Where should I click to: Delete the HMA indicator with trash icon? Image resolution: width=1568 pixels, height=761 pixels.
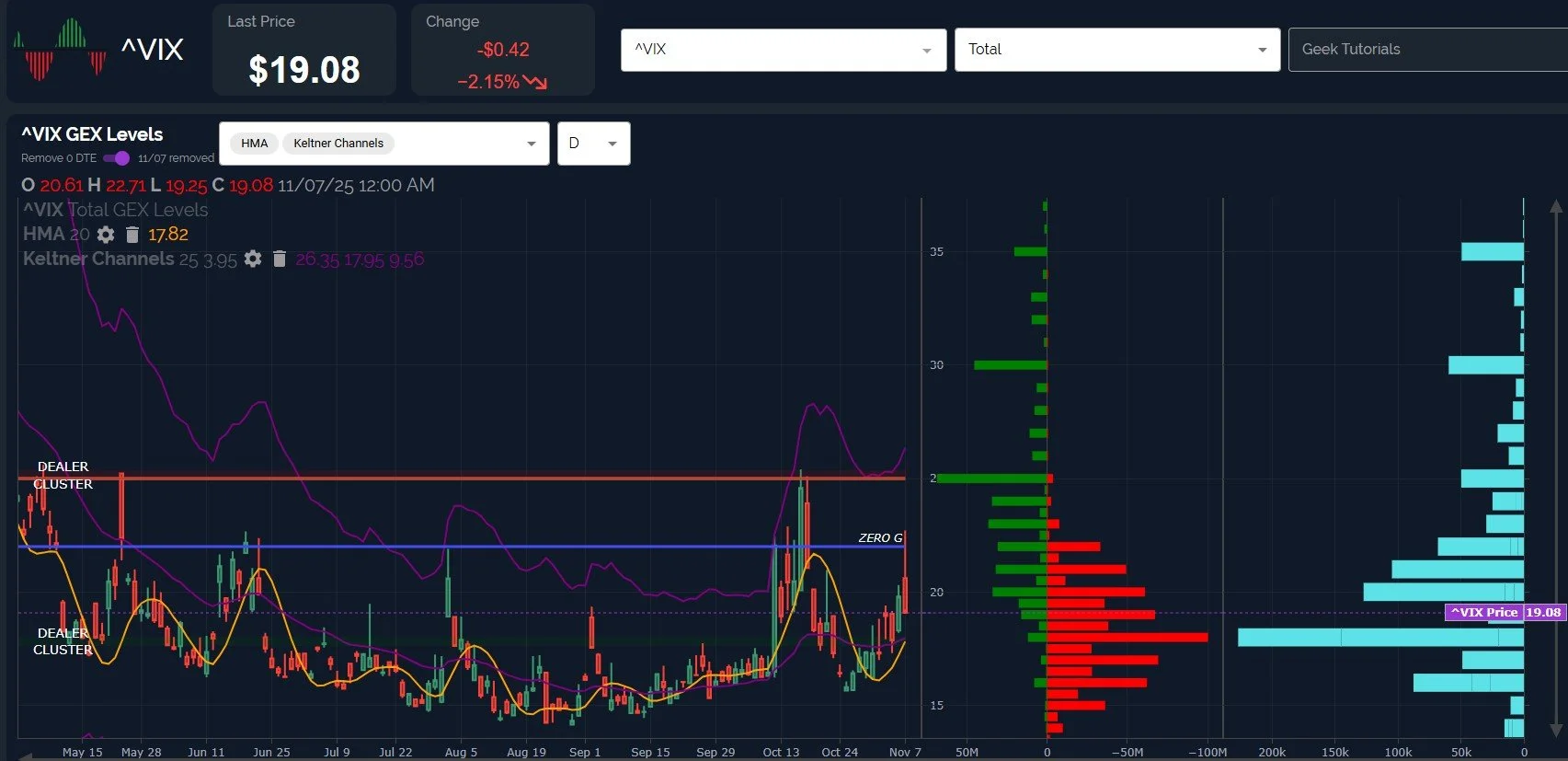pyautogui.click(x=132, y=235)
